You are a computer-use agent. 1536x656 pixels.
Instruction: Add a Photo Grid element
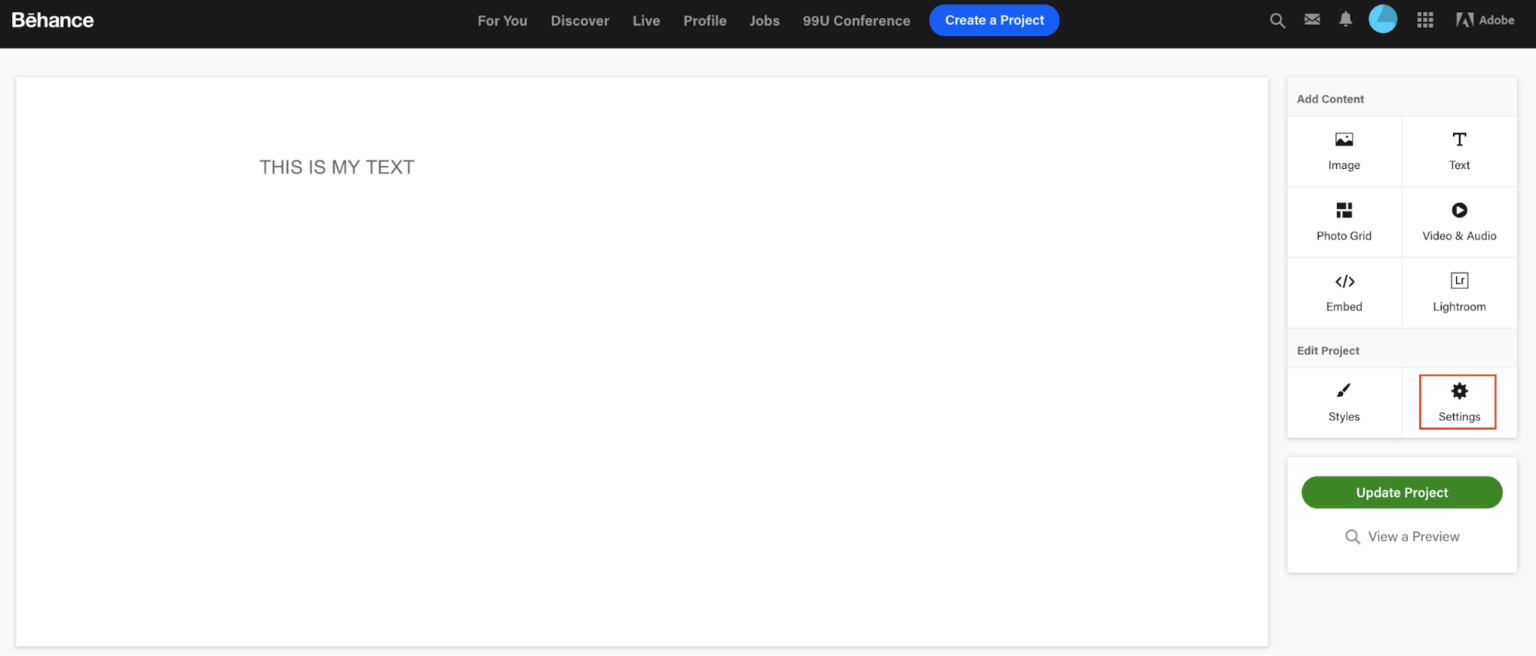pos(1343,221)
